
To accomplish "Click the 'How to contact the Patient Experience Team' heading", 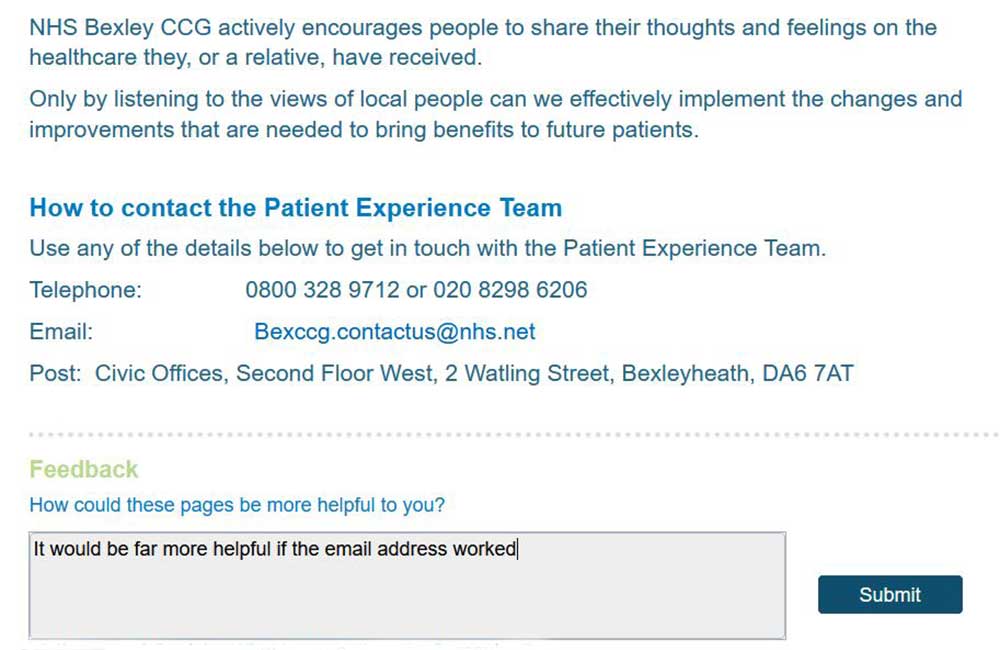I will click(x=295, y=208).
